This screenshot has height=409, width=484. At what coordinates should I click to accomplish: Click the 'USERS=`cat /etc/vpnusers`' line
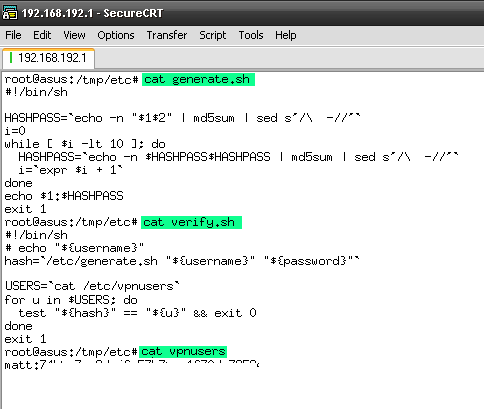pyautogui.click(x=92, y=286)
